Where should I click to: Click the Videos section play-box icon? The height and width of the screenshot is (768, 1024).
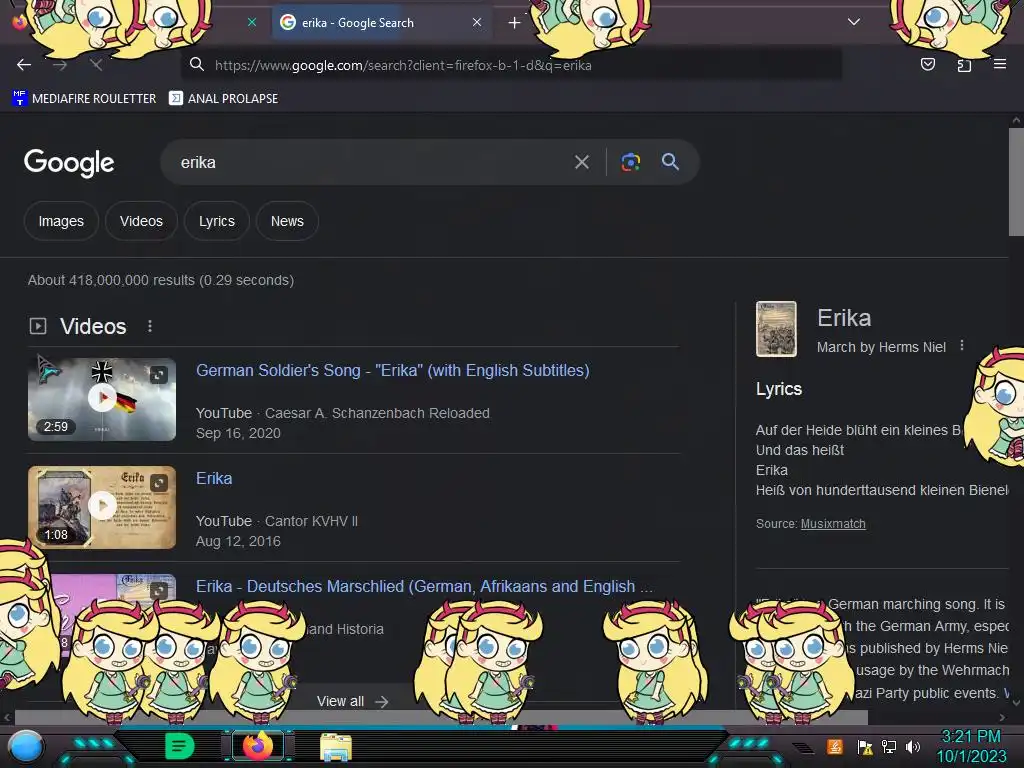point(38,326)
